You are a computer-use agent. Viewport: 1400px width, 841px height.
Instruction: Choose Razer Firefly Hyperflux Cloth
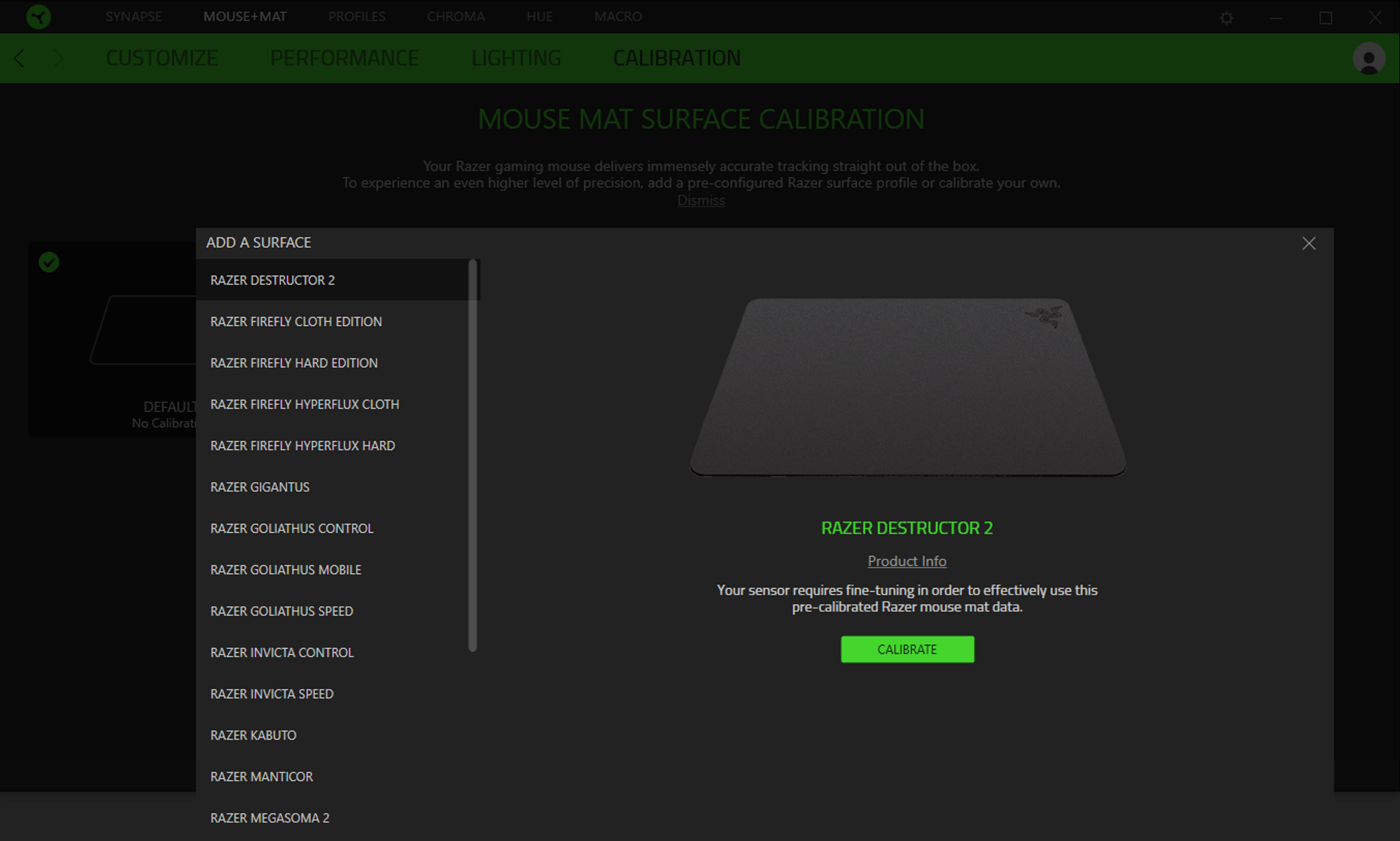click(x=332, y=404)
